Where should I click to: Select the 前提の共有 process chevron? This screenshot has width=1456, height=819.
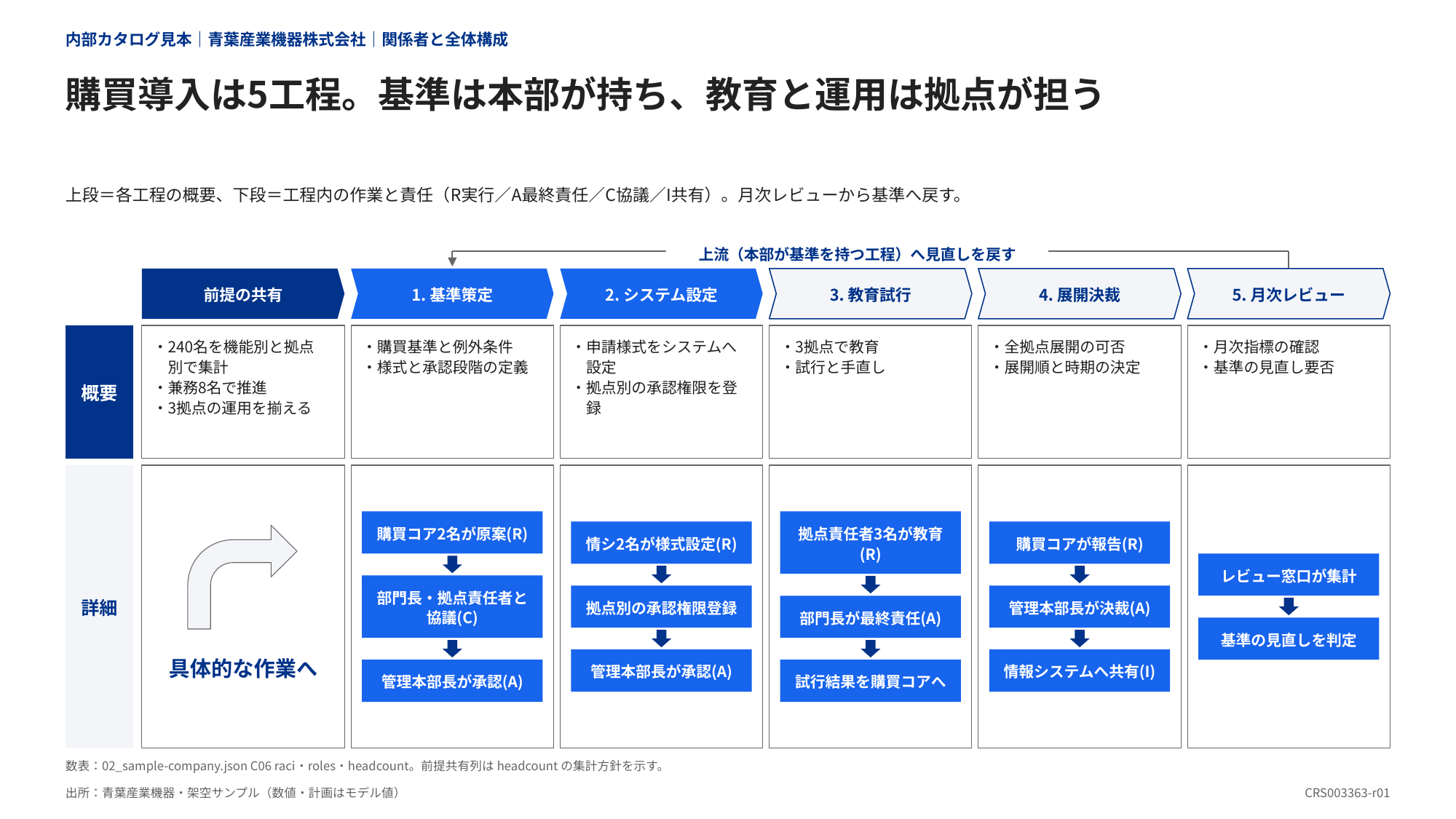click(x=242, y=294)
